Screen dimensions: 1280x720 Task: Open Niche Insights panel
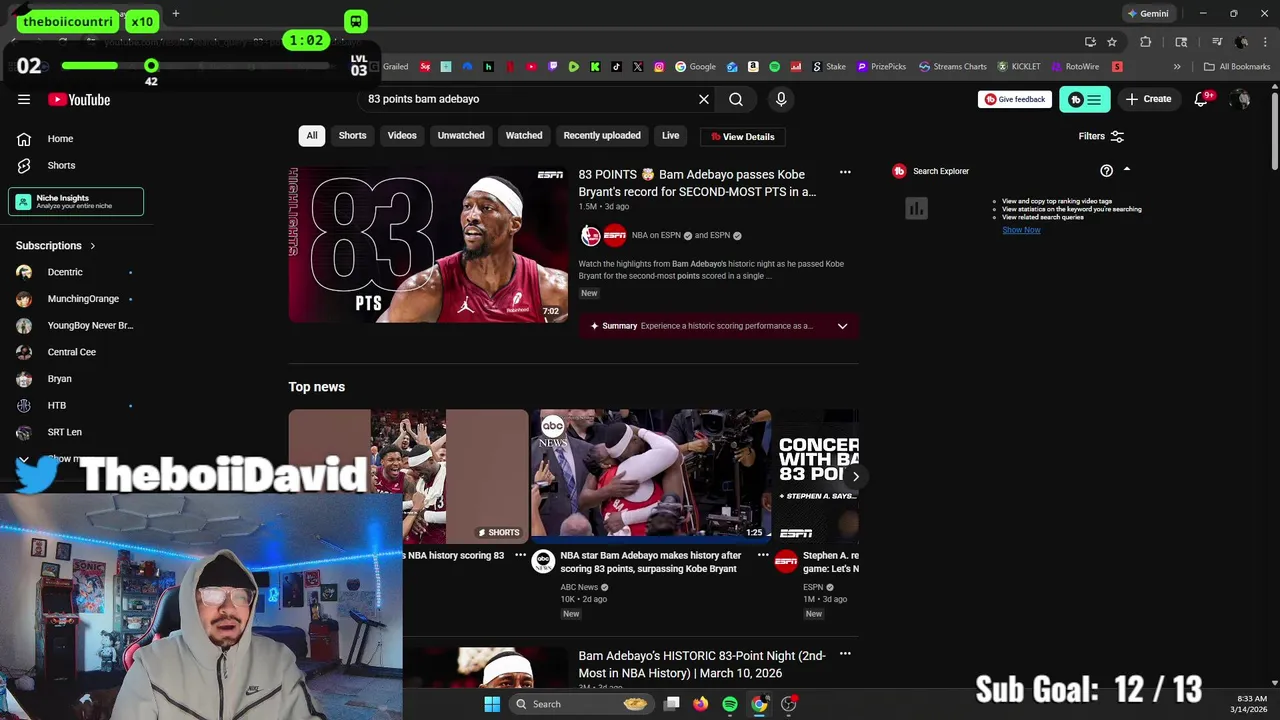(x=76, y=201)
